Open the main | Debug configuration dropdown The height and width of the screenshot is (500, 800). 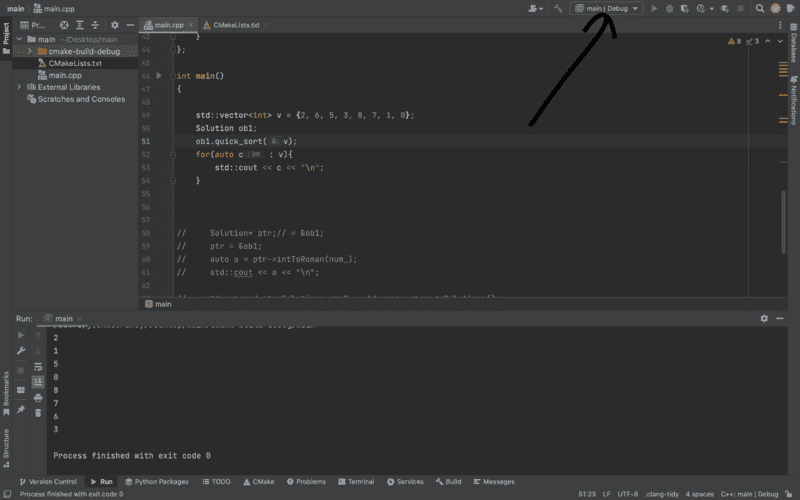pyautogui.click(x=607, y=8)
